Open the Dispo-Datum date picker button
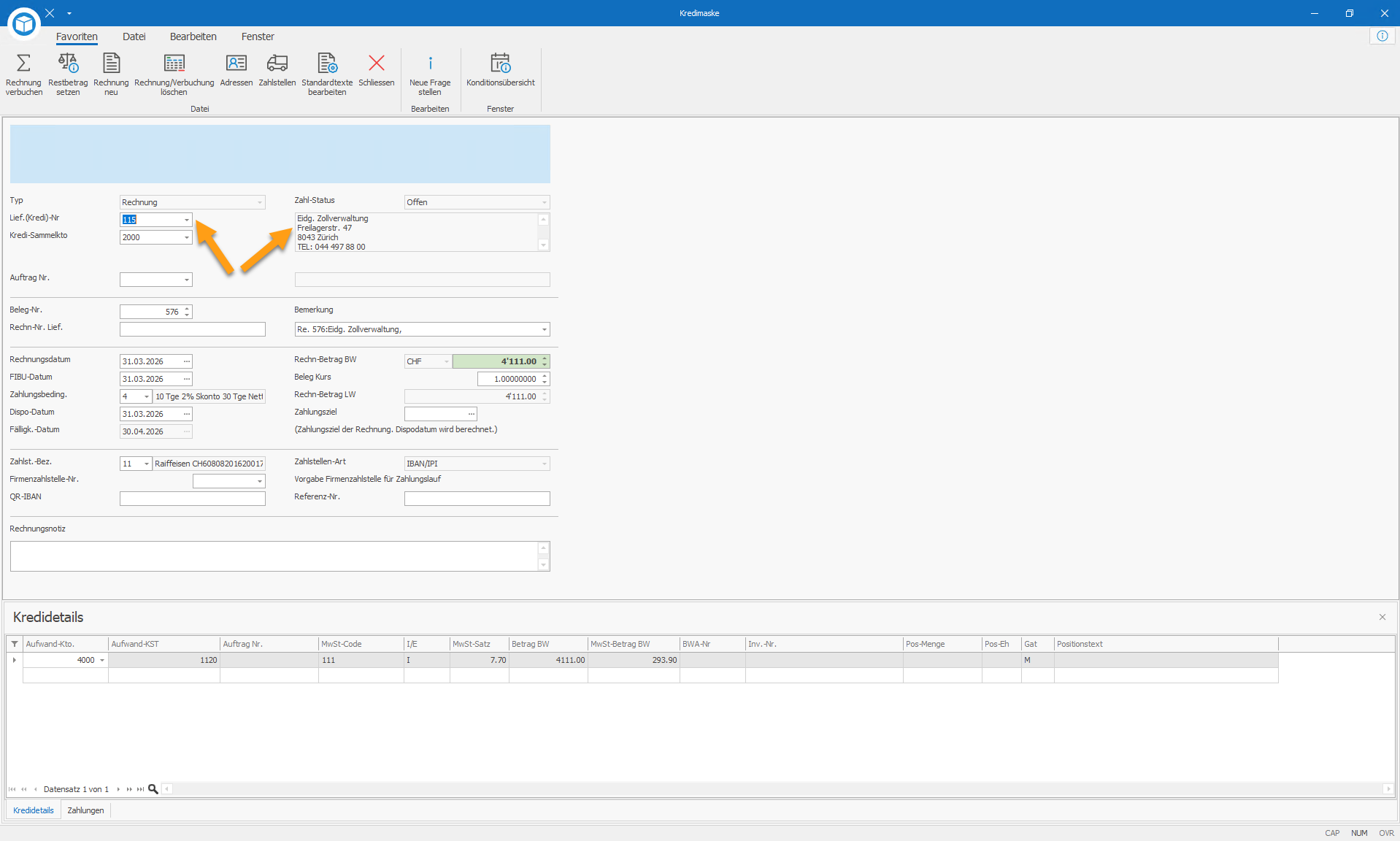Image resolution: width=1400 pixels, height=841 pixels. pos(186,414)
